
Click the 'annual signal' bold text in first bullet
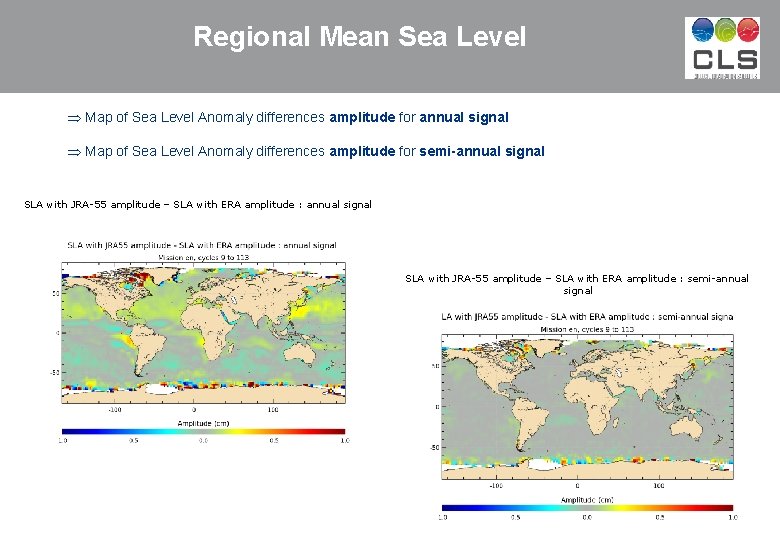[464, 117]
